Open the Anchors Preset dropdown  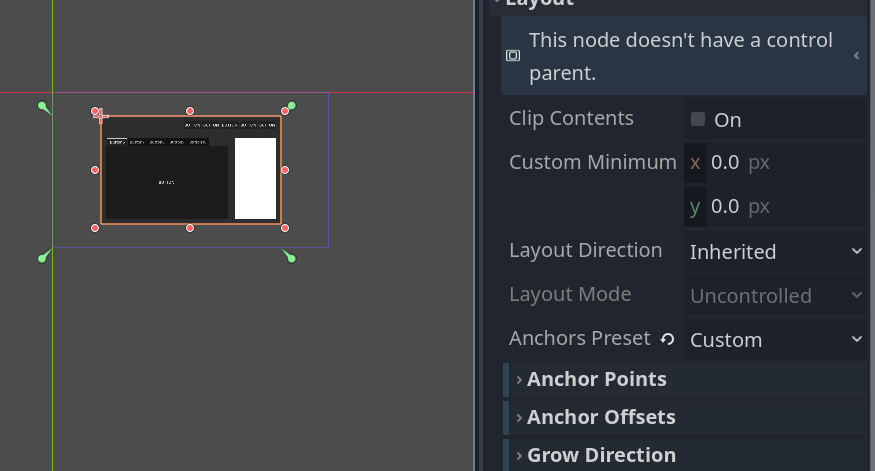775,340
